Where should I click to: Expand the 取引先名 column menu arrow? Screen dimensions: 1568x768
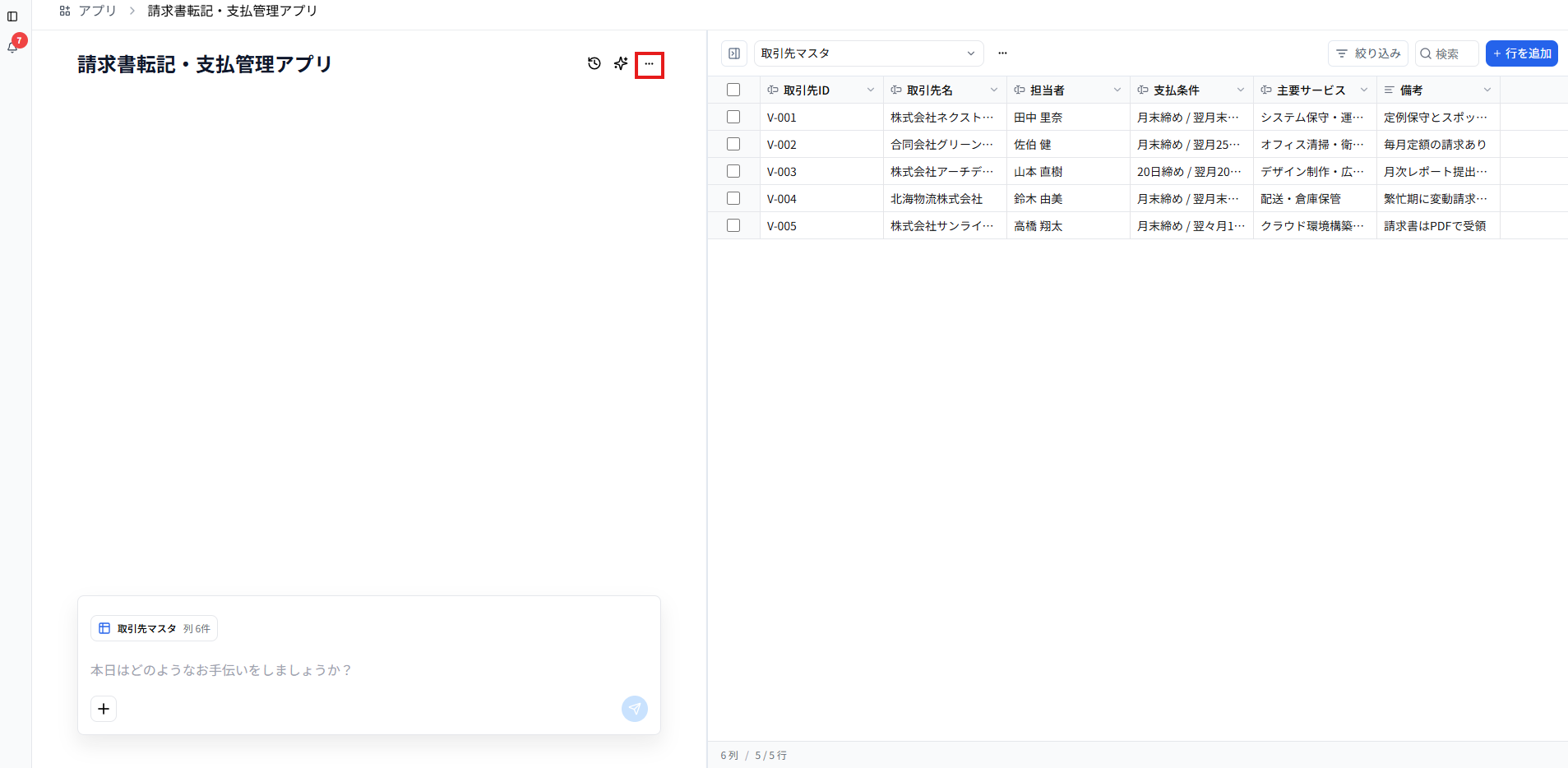pyautogui.click(x=994, y=90)
